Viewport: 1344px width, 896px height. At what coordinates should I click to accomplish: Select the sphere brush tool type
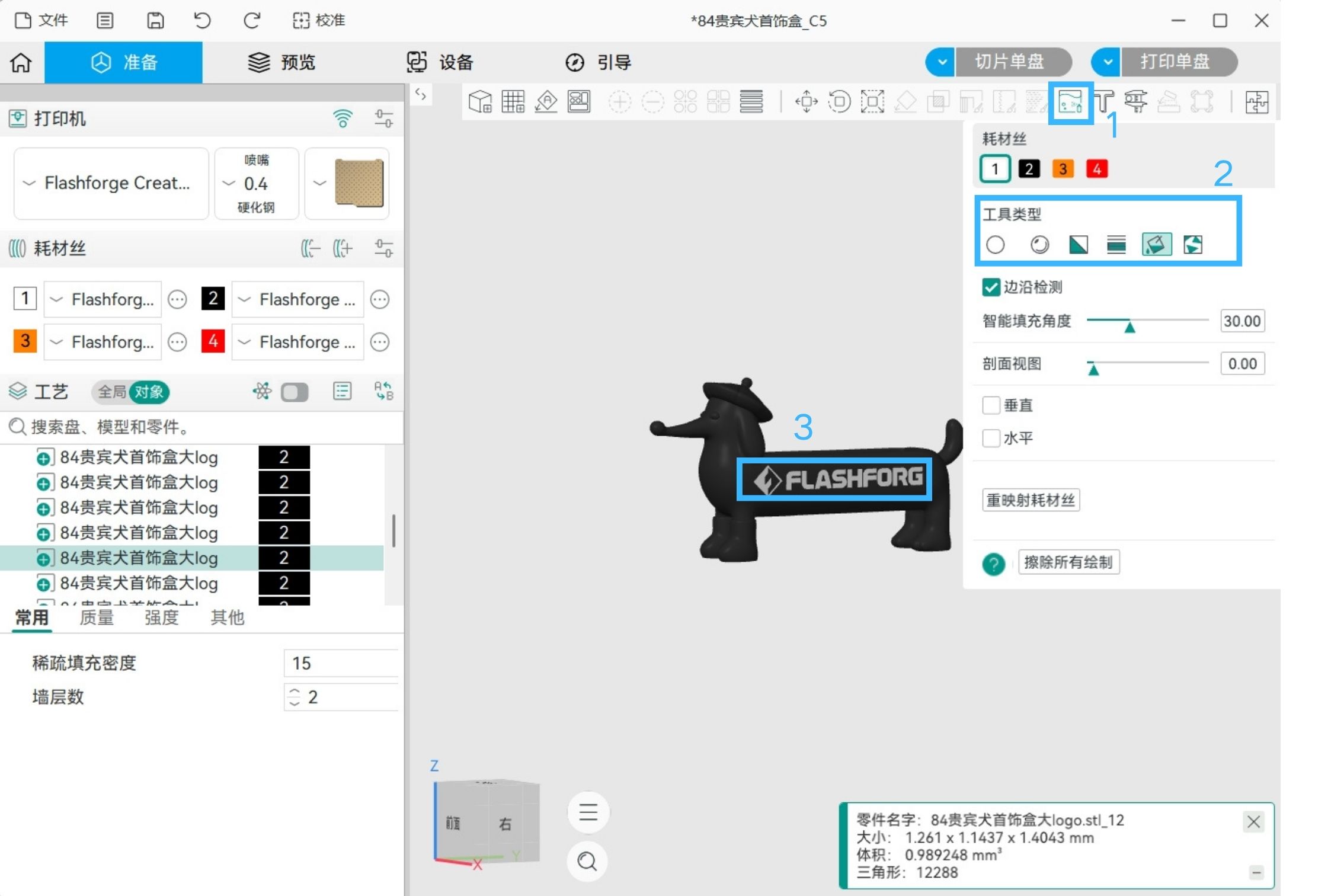click(1039, 245)
